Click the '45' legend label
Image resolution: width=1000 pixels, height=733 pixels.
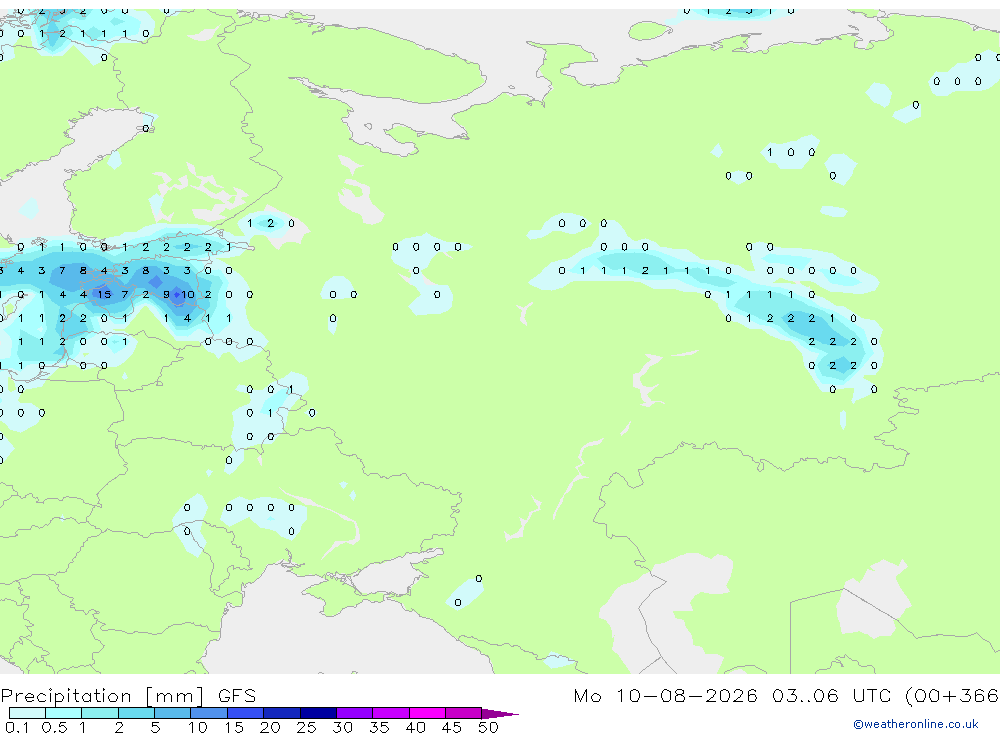tap(452, 727)
